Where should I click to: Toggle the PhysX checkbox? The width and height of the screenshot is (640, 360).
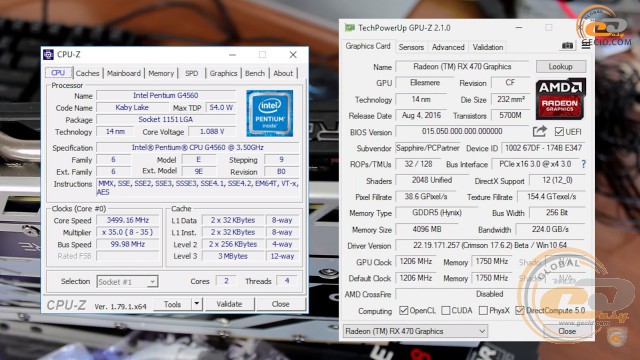(x=483, y=311)
